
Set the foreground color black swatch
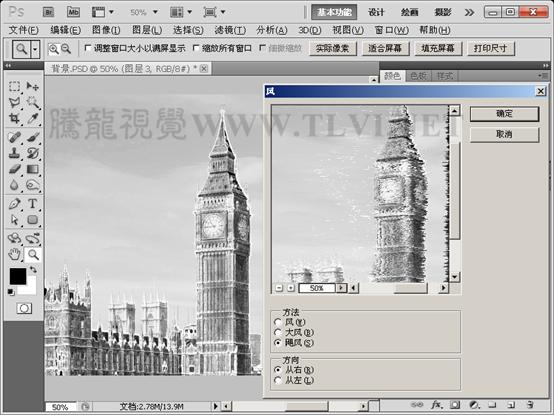(17, 276)
